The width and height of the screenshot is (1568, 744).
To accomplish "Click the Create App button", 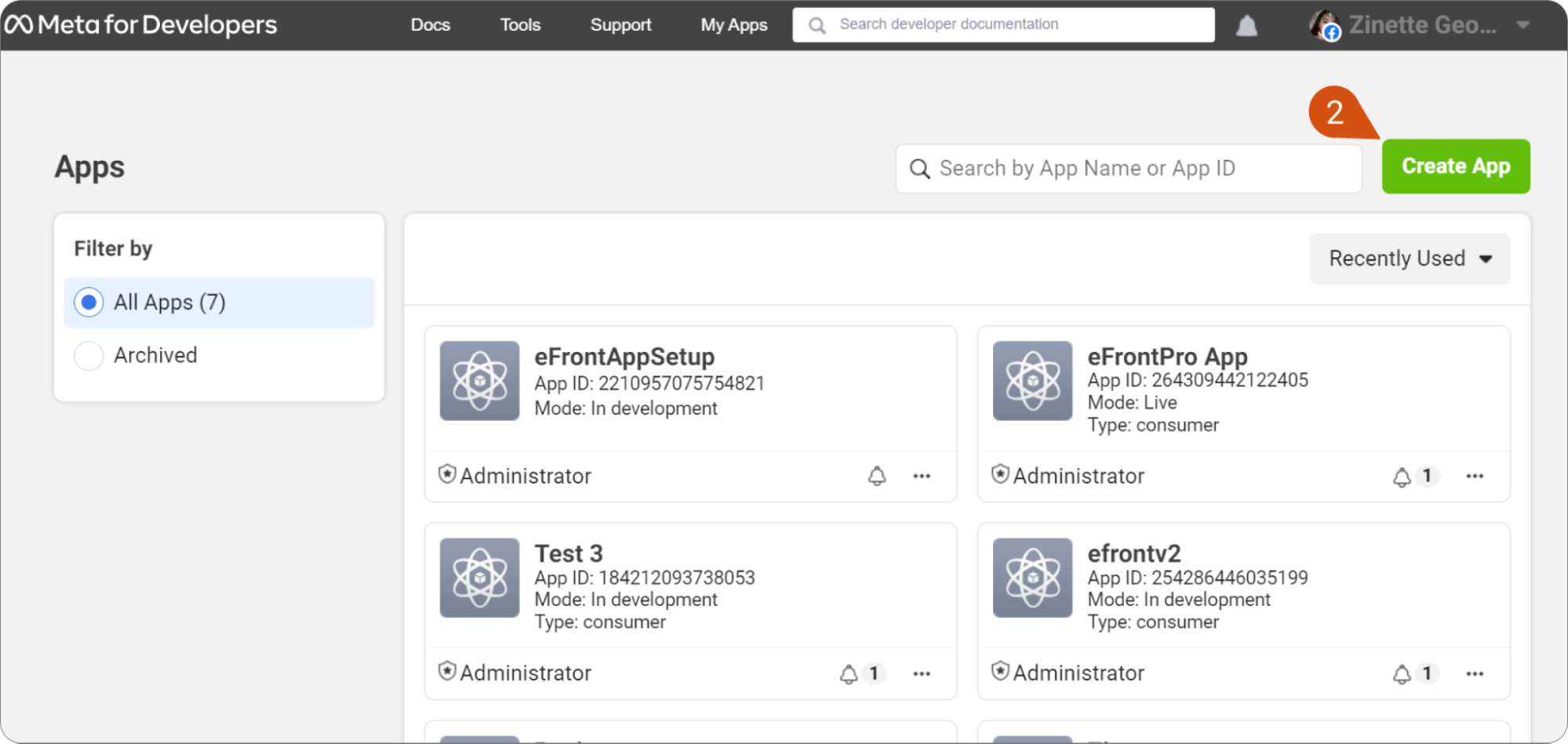I will [x=1456, y=166].
